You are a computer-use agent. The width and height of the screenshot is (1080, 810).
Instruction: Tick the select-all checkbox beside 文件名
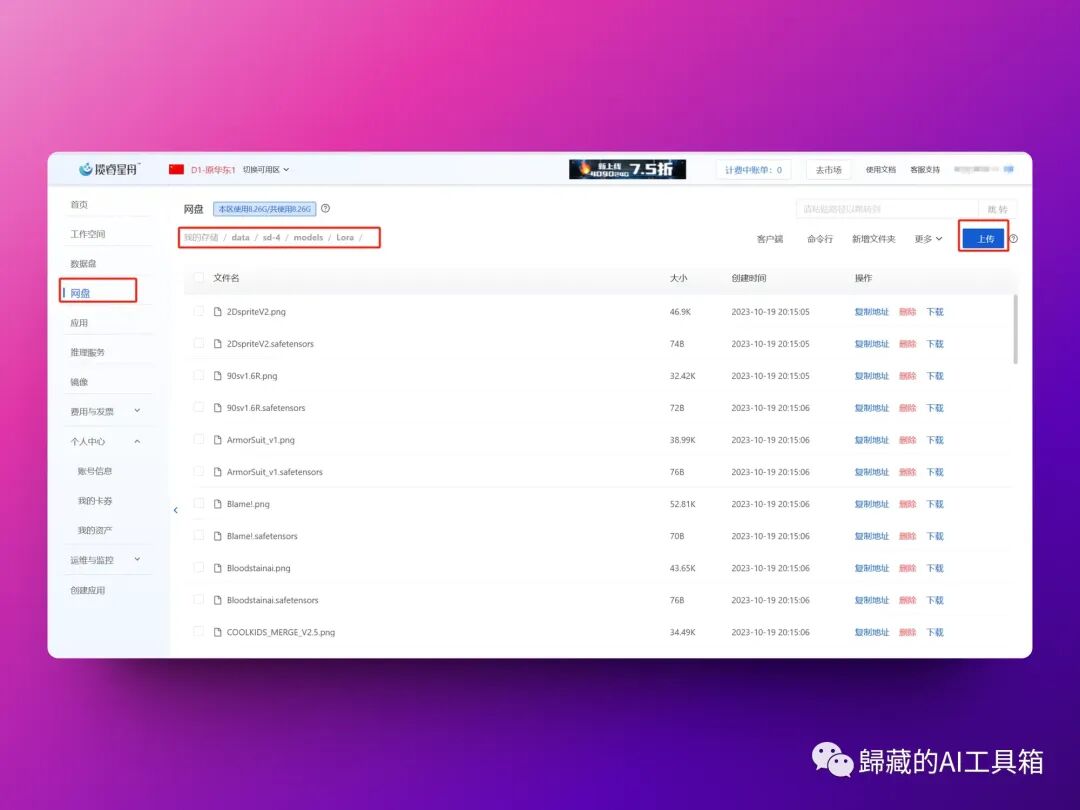pos(199,278)
